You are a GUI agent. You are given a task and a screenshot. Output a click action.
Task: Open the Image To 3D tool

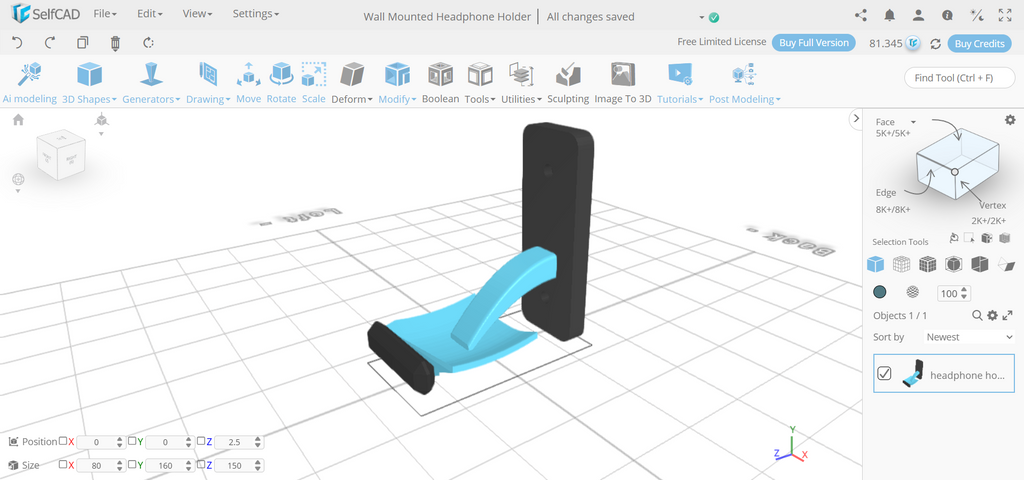(x=623, y=83)
